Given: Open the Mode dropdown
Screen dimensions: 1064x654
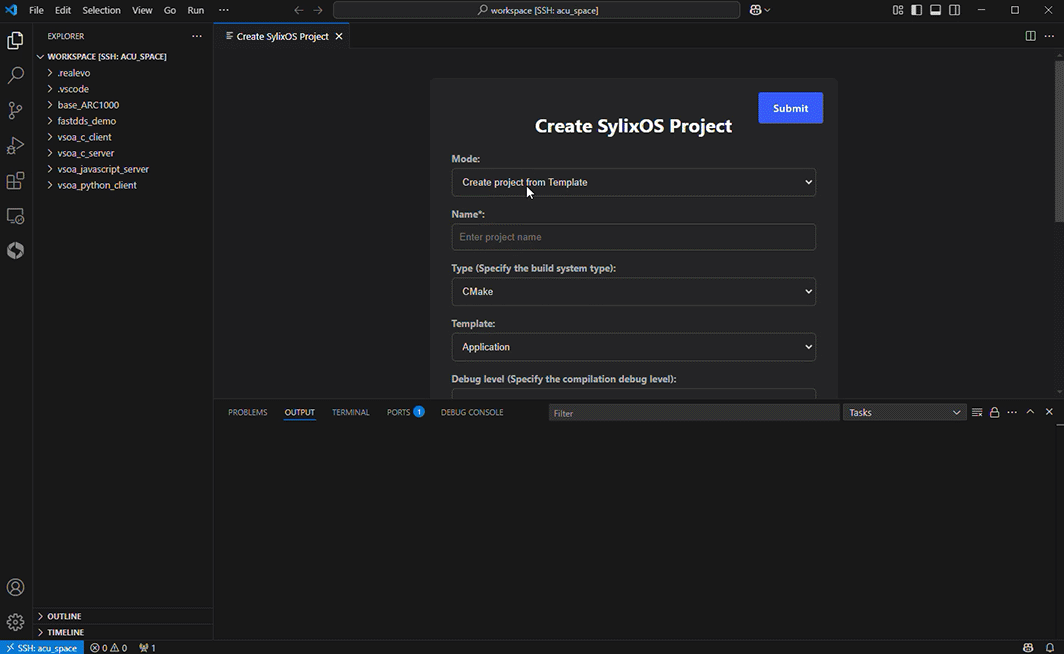Looking at the screenshot, I should pos(633,182).
